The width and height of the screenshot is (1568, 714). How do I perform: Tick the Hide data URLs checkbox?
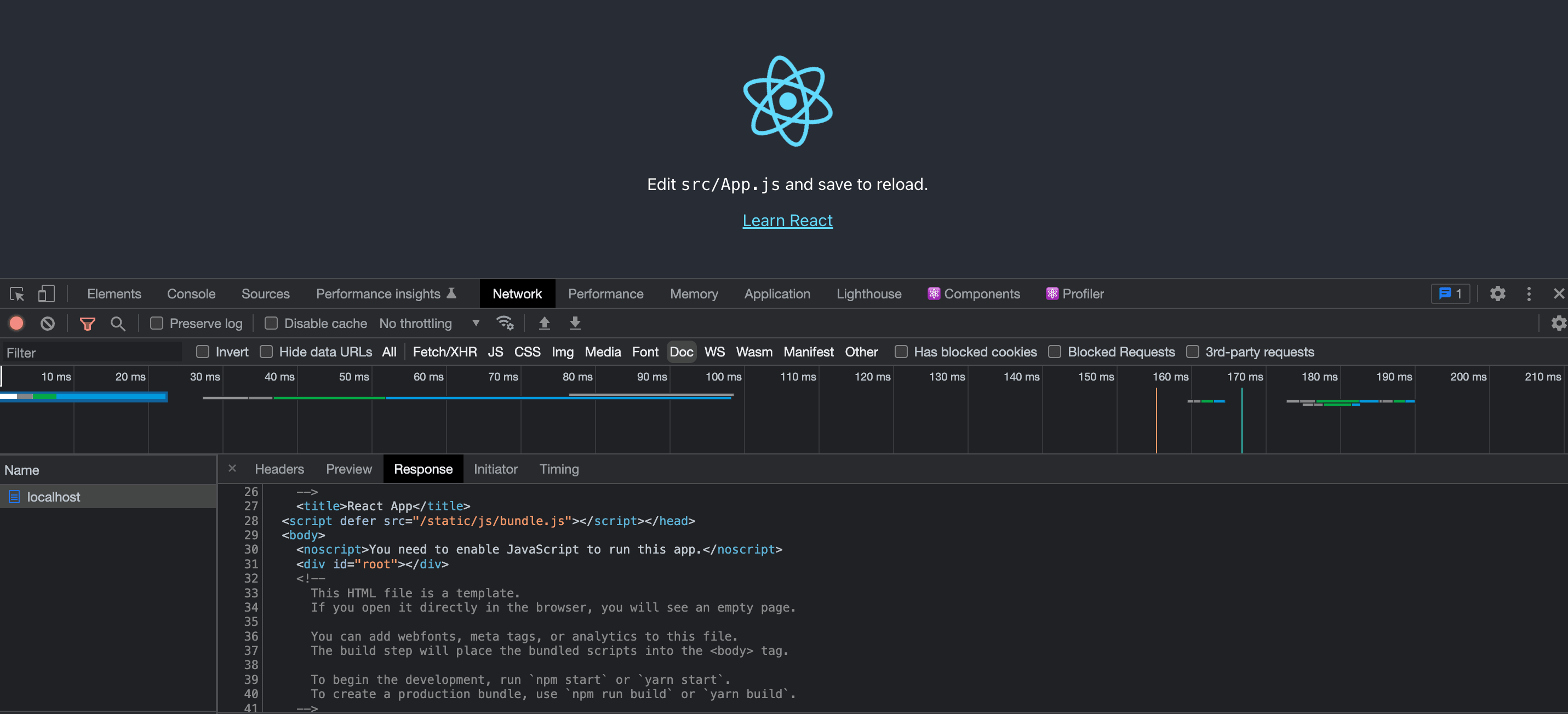[266, 352]
